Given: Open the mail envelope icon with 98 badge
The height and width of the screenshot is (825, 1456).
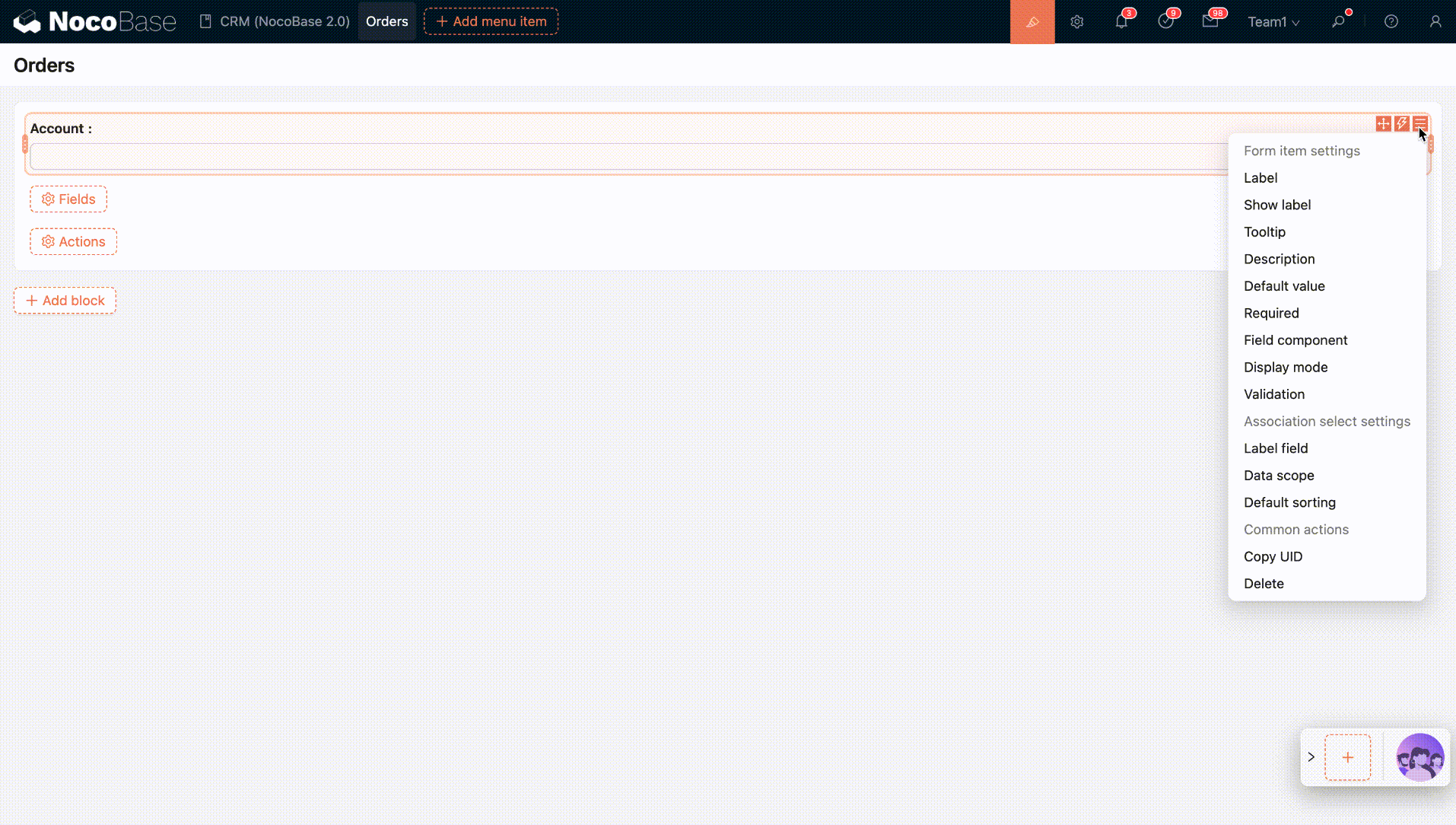Looking at the screenshot, I should coord(1210,22).
